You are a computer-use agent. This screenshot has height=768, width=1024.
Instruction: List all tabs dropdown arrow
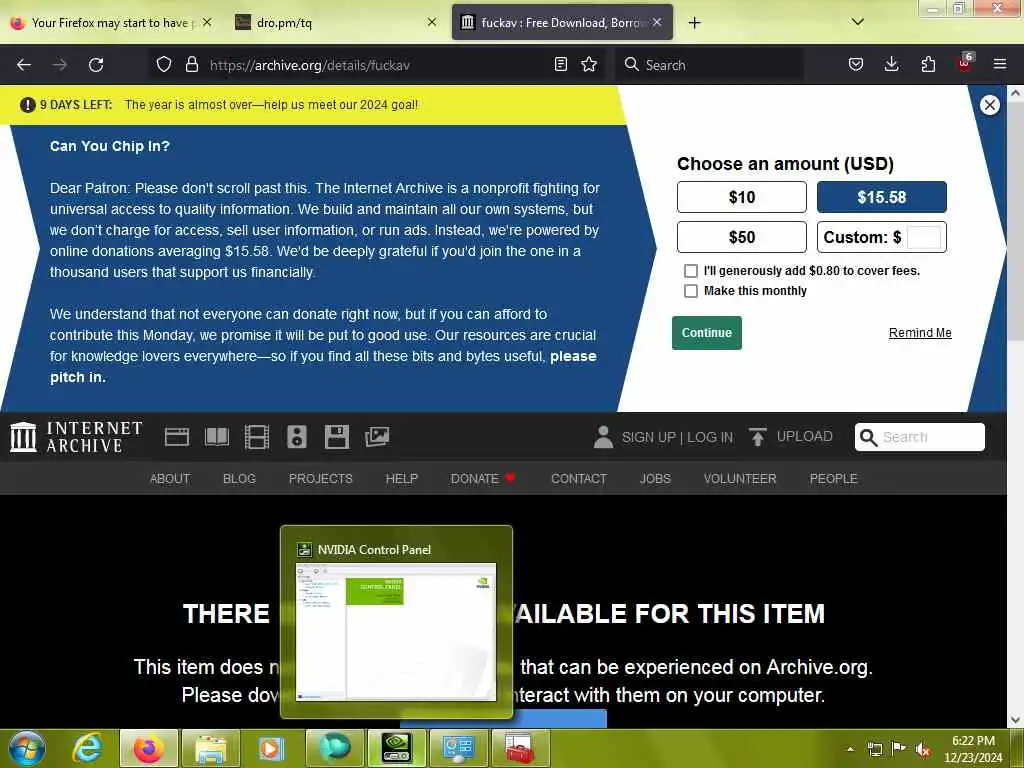click(857, 22)
